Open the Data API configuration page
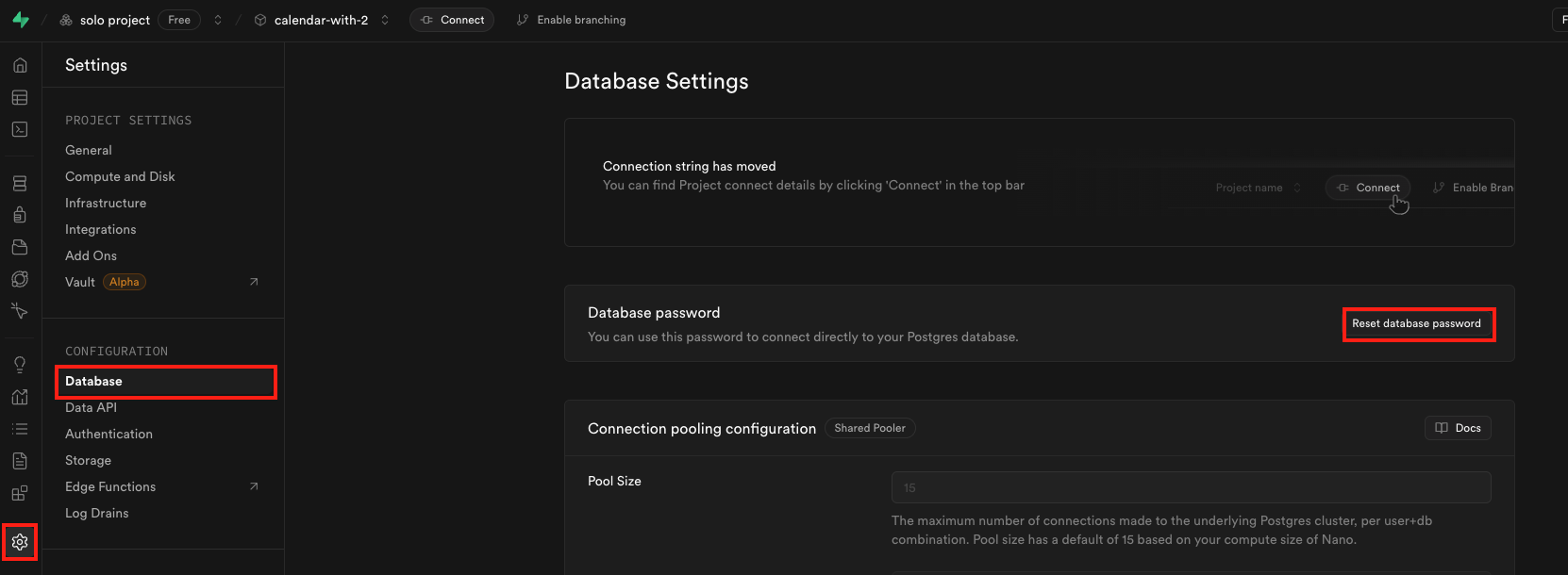 [x=91, y=407]
